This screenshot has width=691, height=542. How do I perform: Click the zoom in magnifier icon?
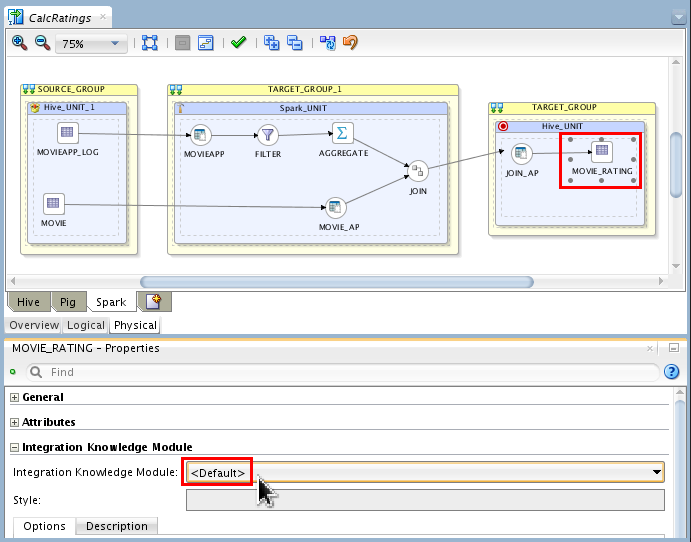(19, 43)
